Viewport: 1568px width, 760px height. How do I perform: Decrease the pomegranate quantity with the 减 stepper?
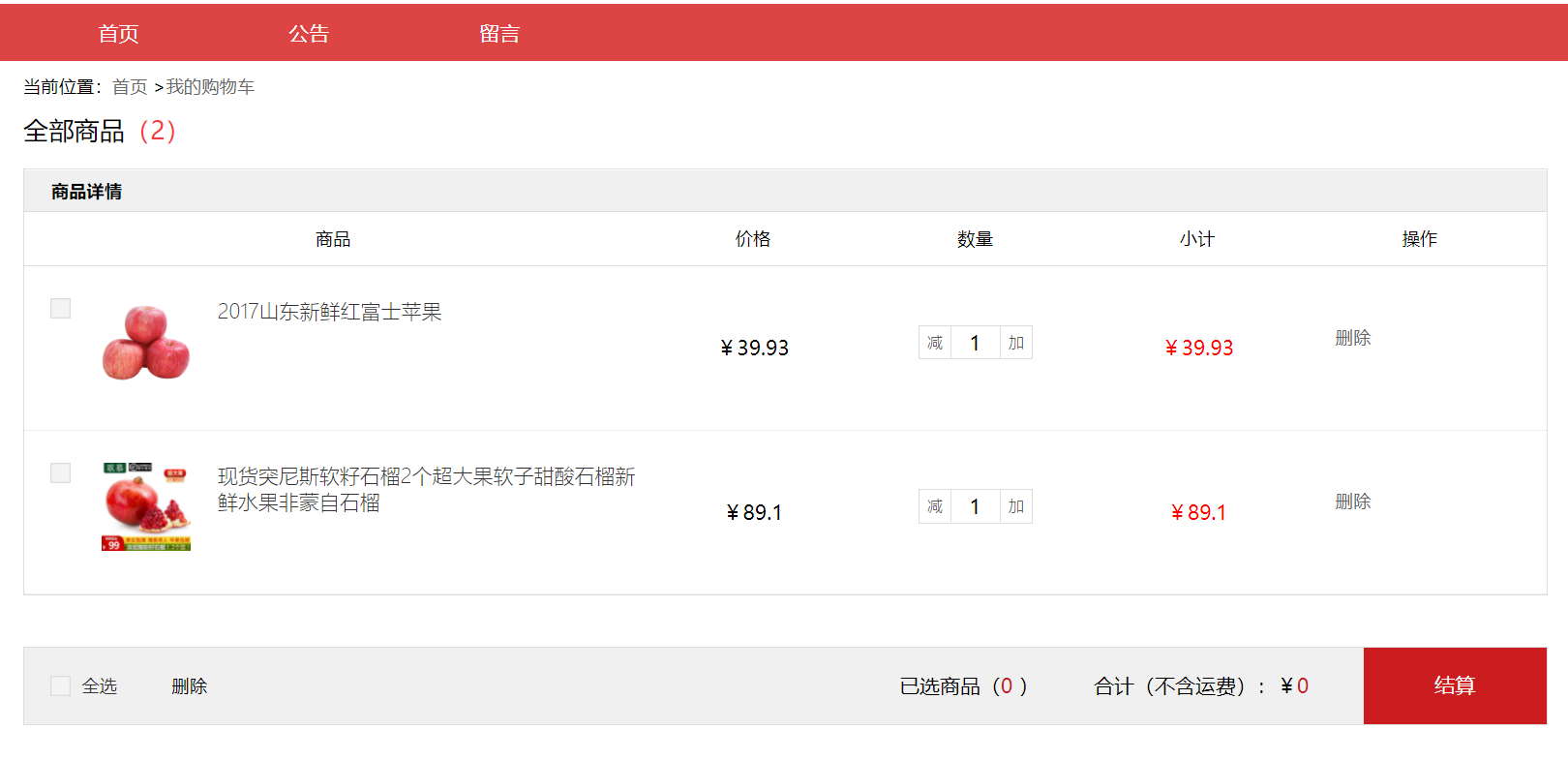pos(934,506)
